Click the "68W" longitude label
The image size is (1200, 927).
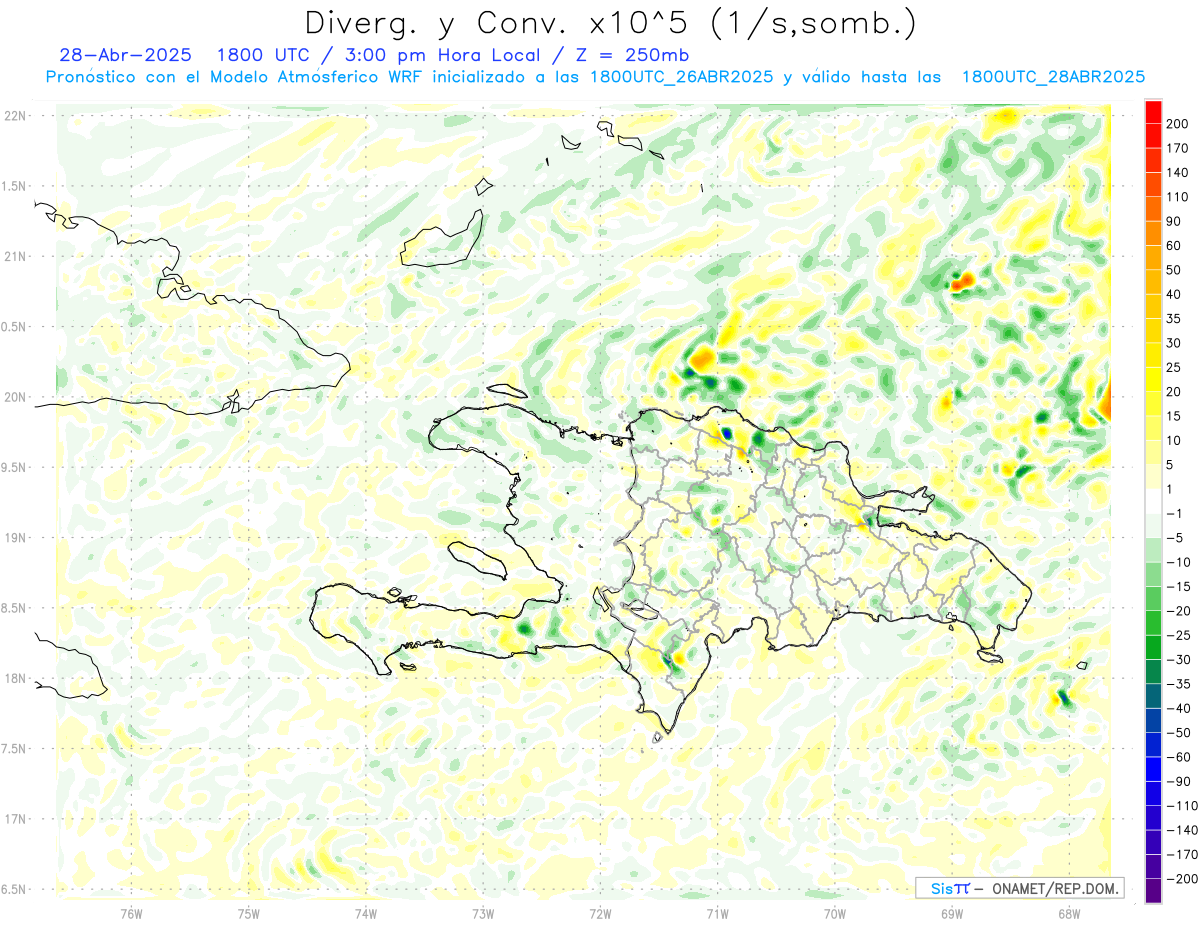1068,912
